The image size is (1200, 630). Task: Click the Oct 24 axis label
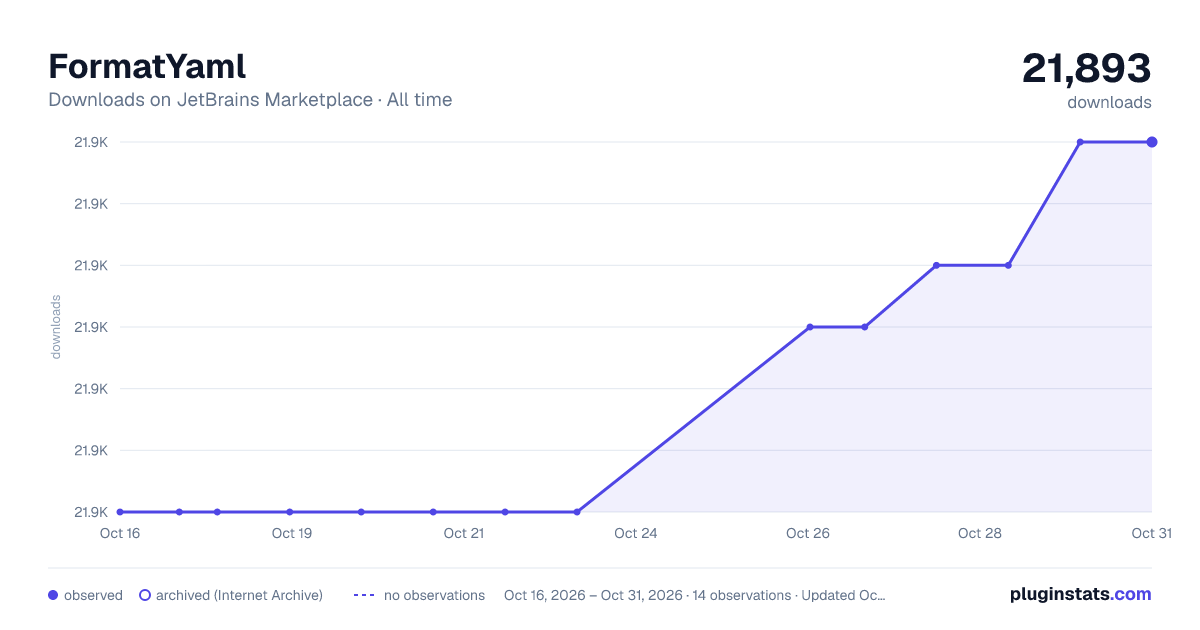[636, 533]
